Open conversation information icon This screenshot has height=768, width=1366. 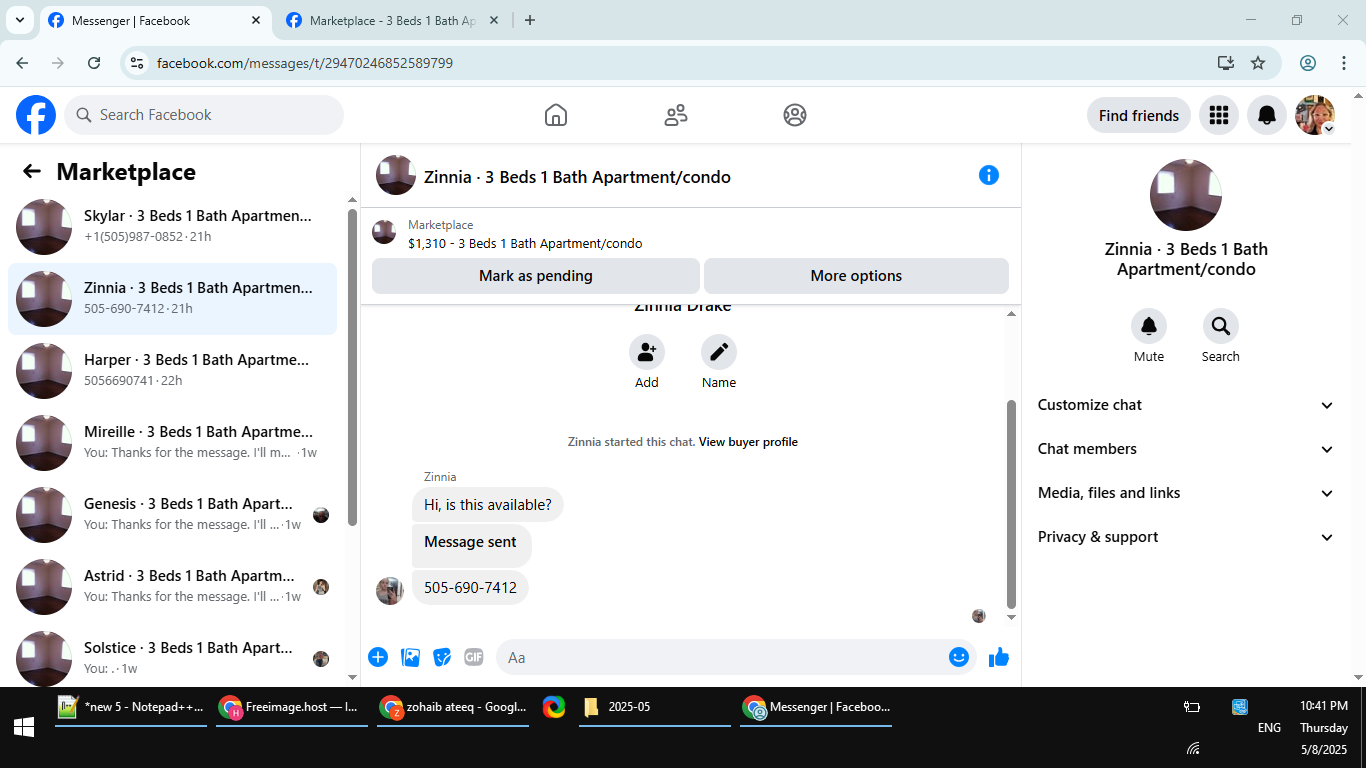(x=989, y=175)
